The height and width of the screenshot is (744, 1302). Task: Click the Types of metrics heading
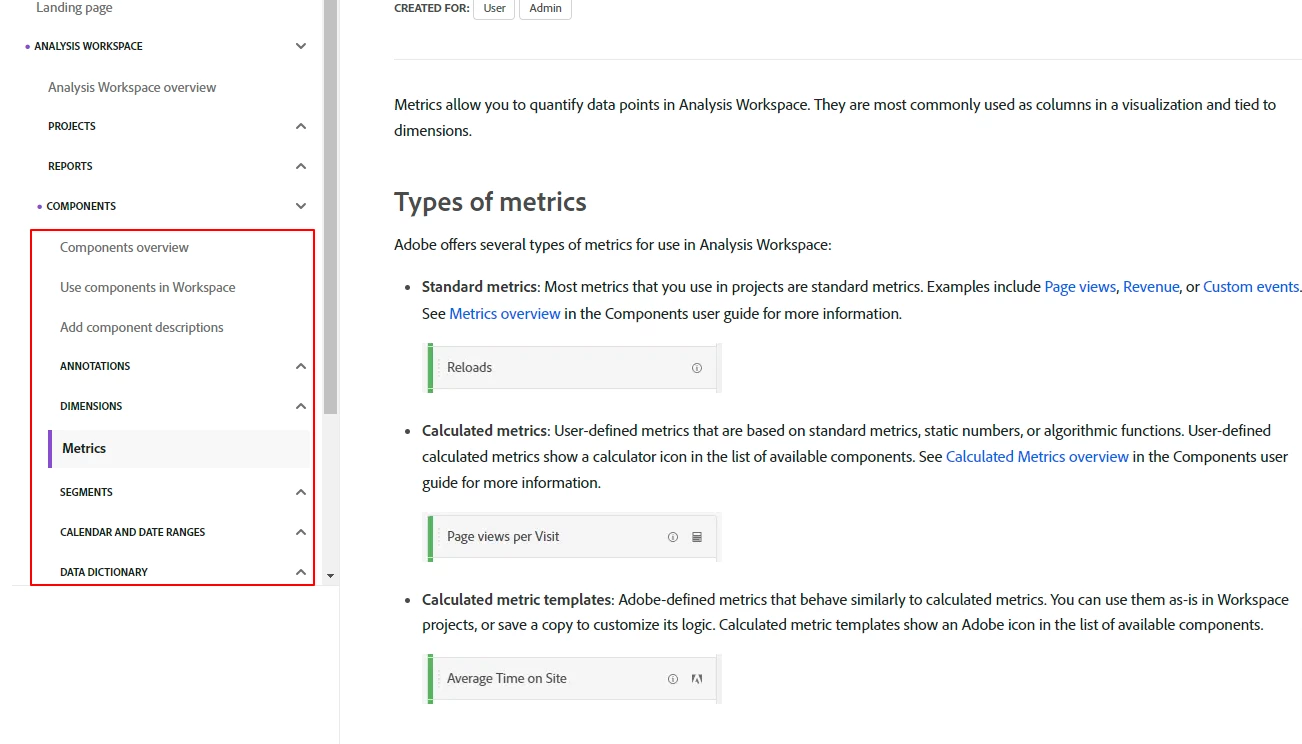coord(490,202)
